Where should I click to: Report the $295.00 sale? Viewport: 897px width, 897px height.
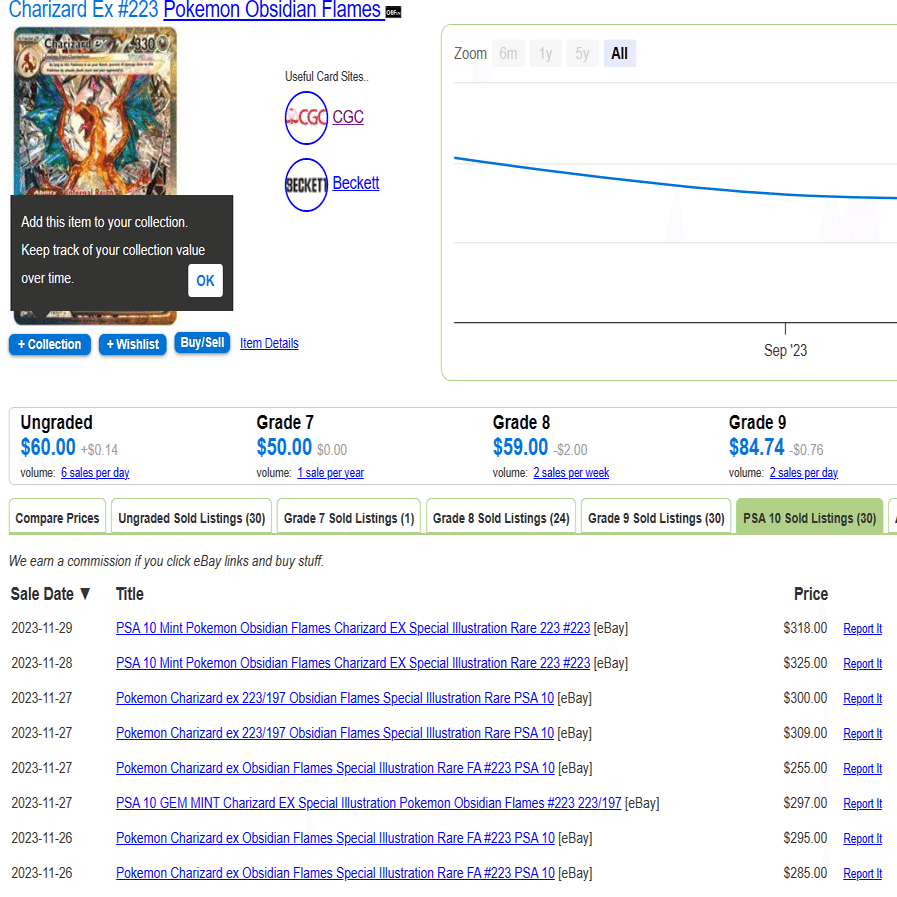pyautogui.click(x=863, y=838)
